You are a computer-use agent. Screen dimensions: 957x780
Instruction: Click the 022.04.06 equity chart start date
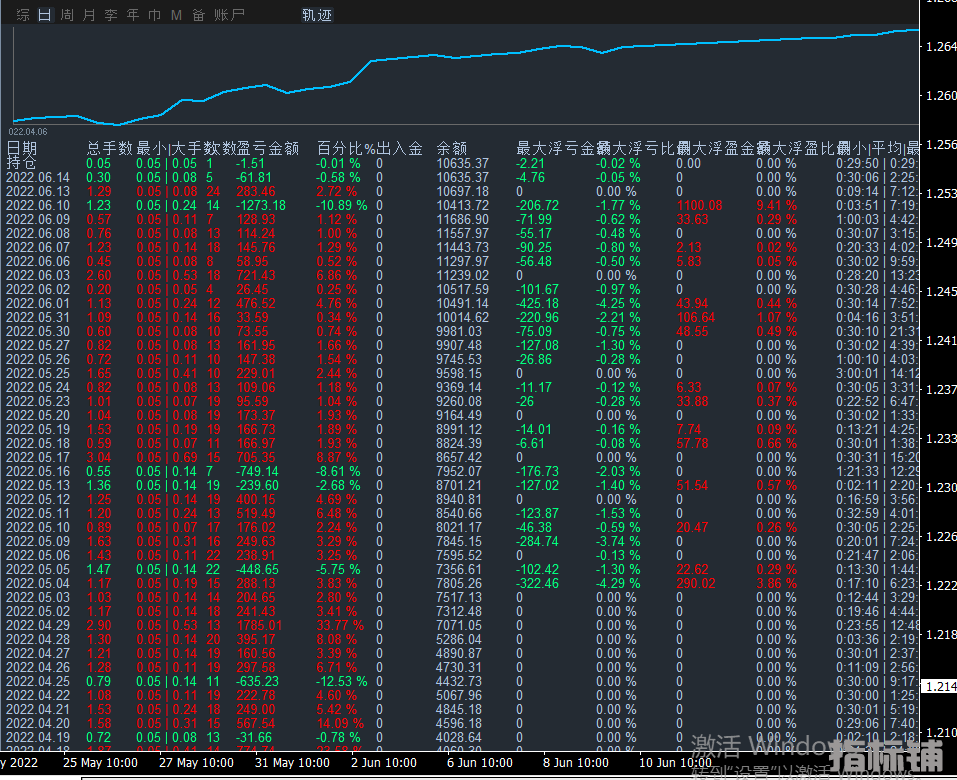coord(28,132)
